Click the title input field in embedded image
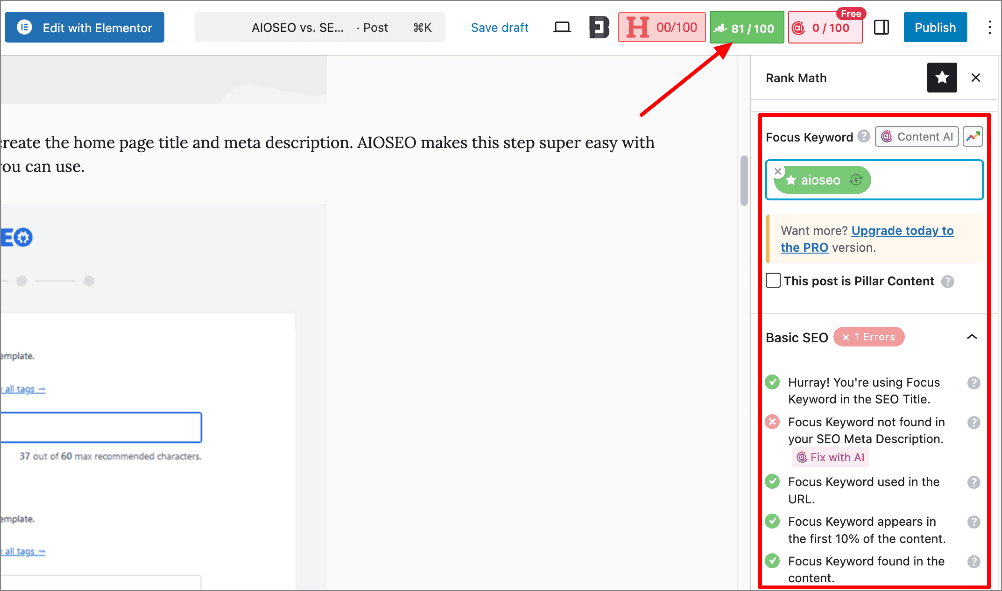 [x=101, y=427]
